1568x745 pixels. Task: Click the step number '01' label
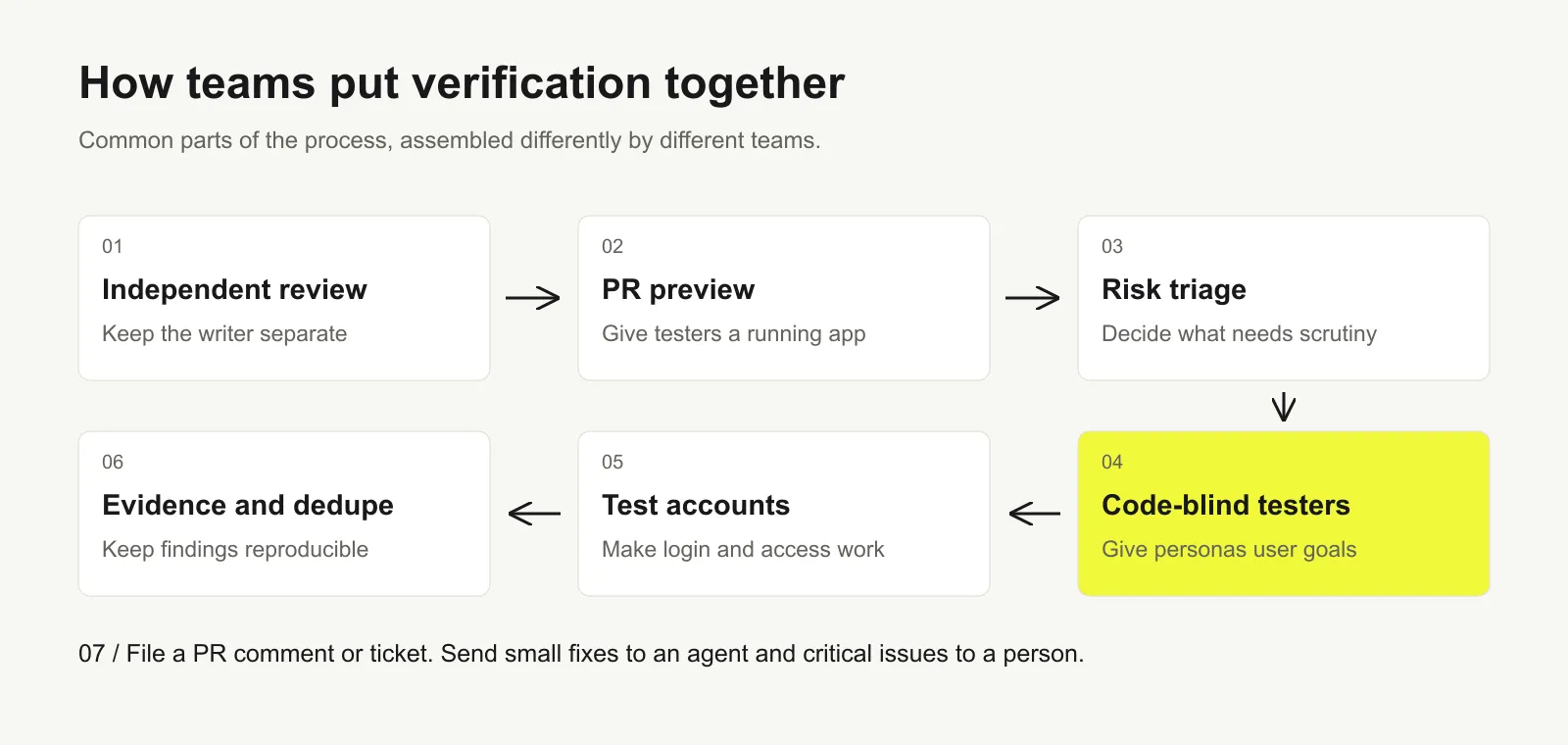113,246
